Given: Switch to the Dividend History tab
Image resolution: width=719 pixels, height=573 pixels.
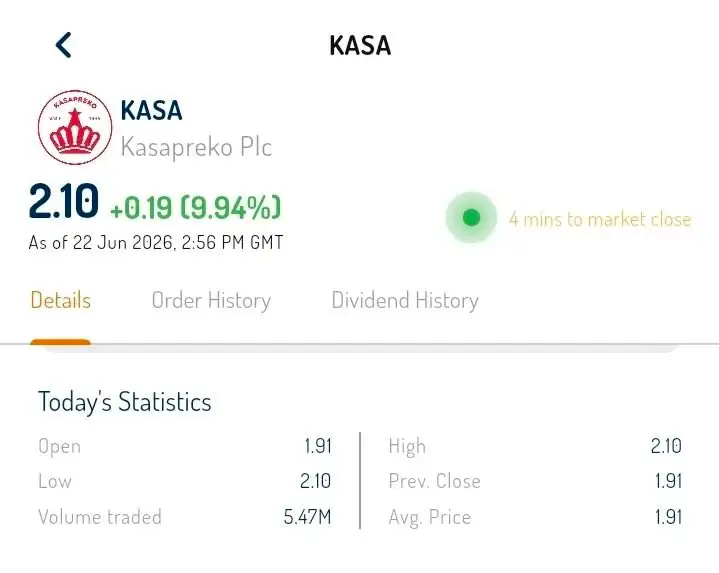Looking at the screenshot, I should click(x=405, y=301).
